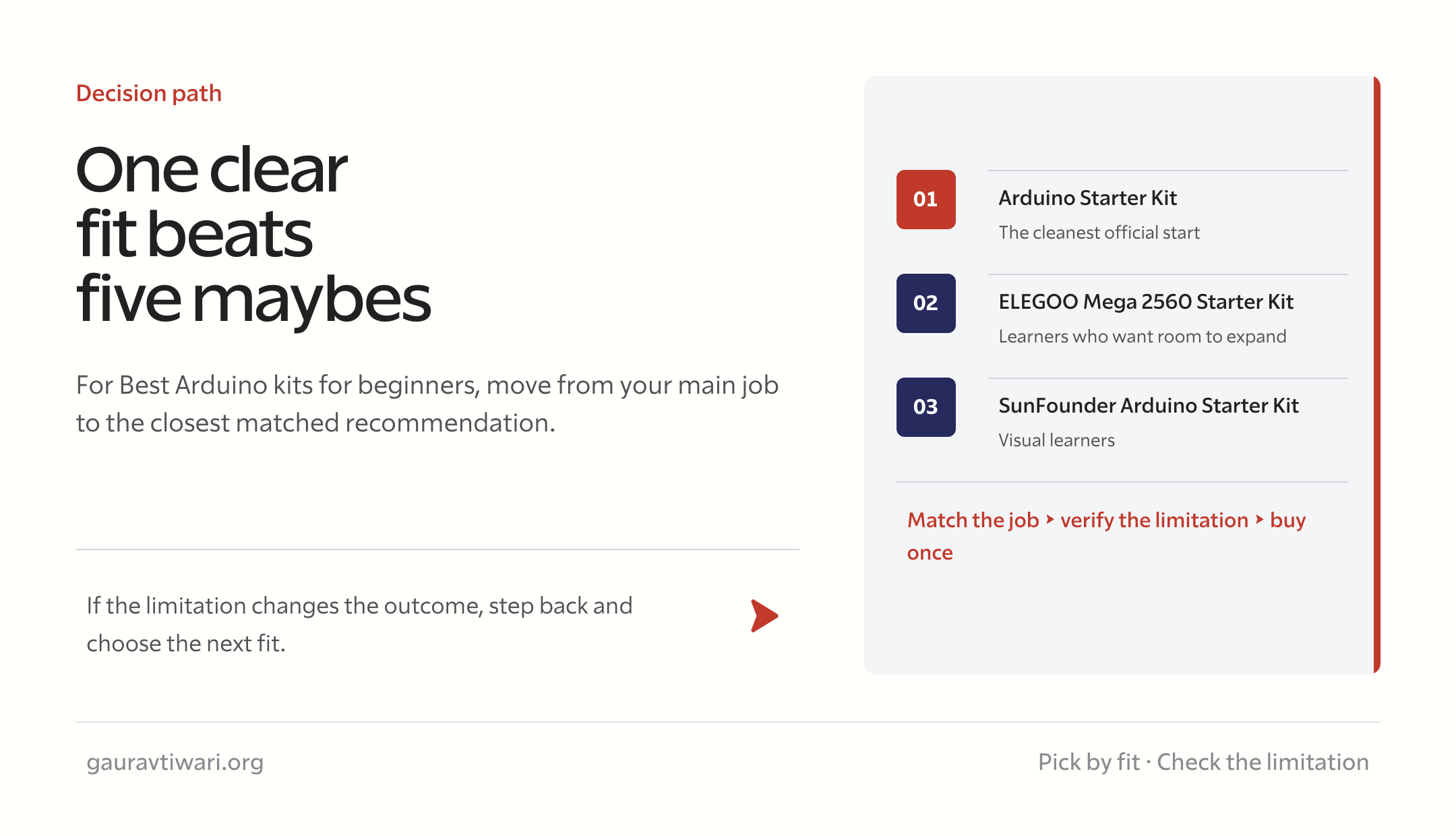Screen dimensions: 1456x836
Task: Click the red arrow beside limitation note
Action: click(764, 616)
